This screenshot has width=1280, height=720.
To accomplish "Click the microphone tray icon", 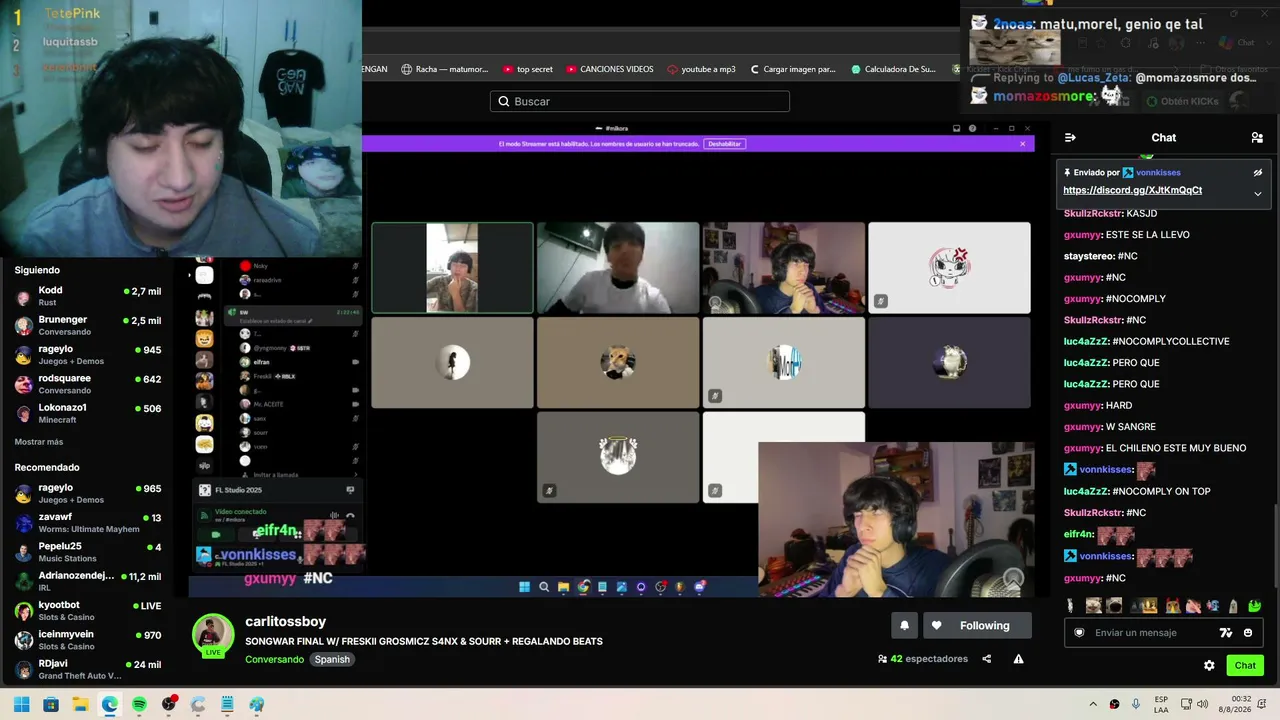I will coord(1136,704).
